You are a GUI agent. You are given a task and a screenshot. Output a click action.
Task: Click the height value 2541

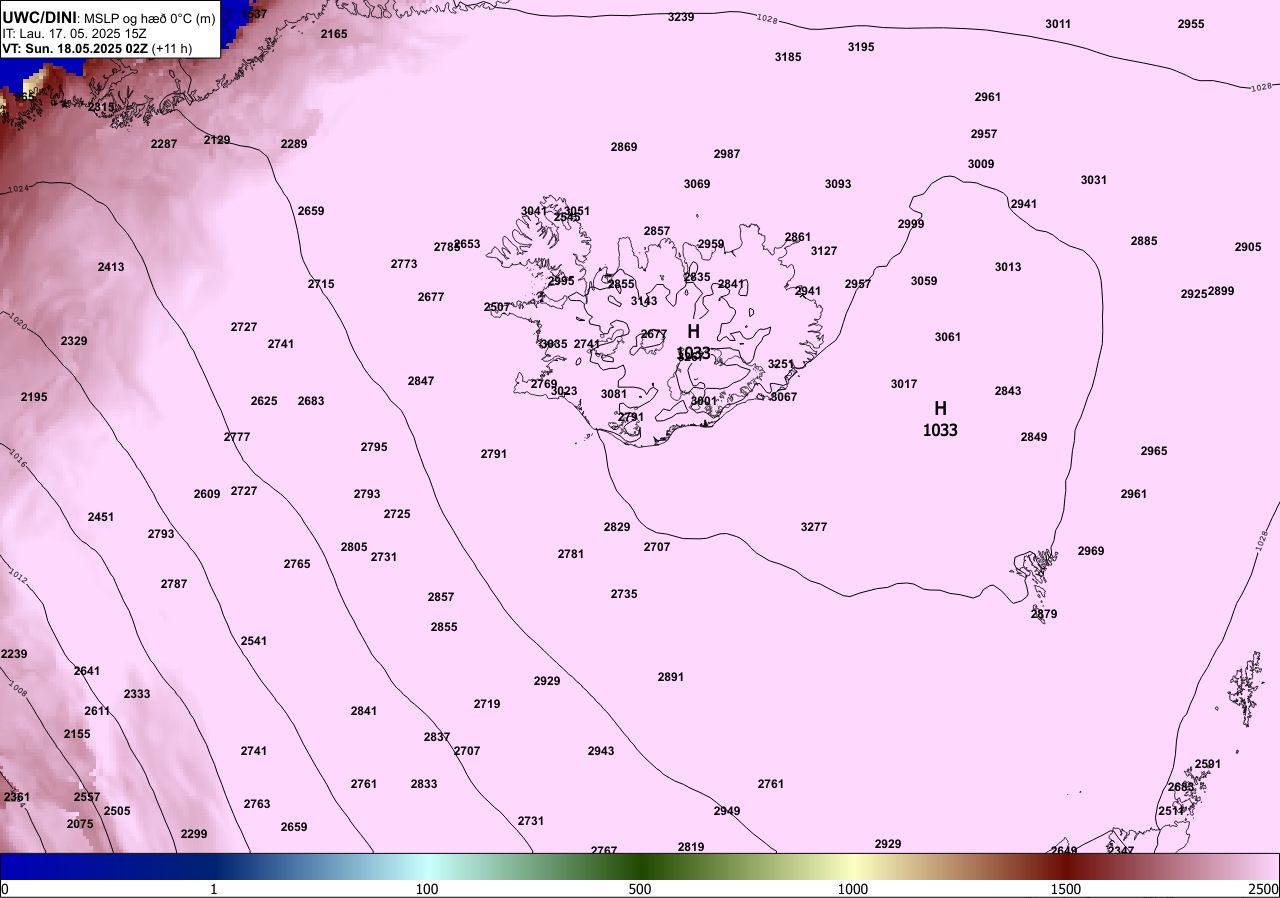coord(254,641)
